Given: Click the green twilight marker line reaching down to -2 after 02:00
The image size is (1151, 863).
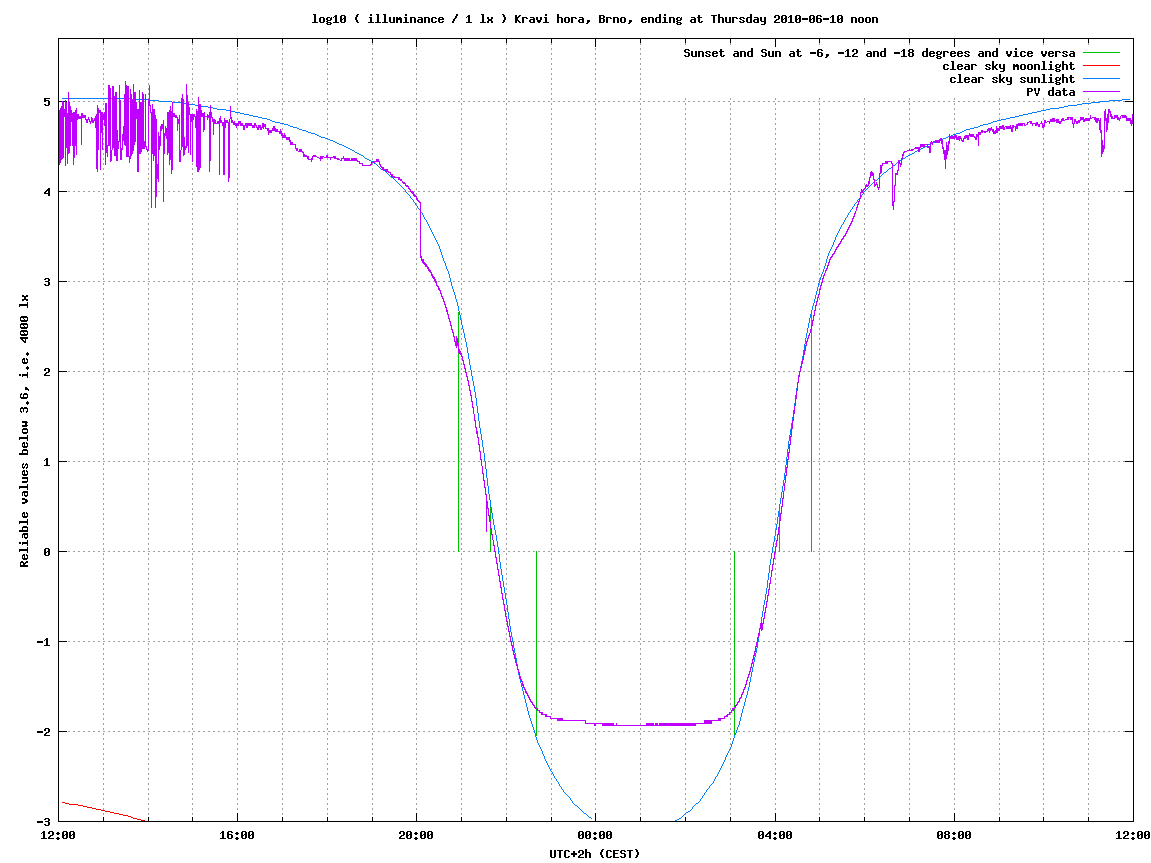Looking at the screenshot, I should [734, 643].
